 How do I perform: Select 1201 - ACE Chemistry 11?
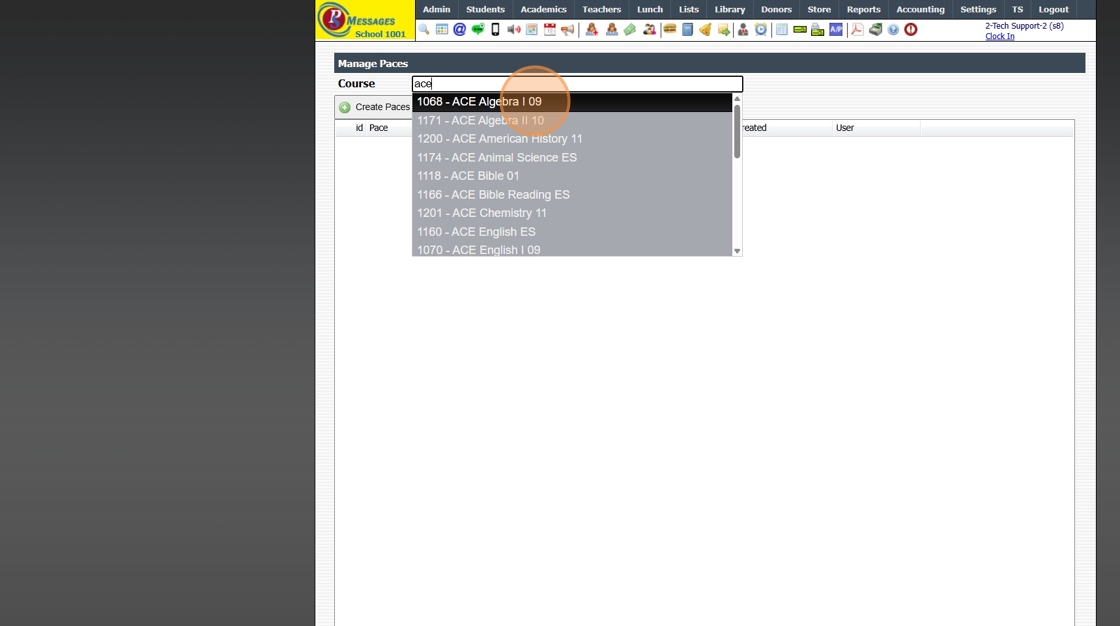[572, 213]
